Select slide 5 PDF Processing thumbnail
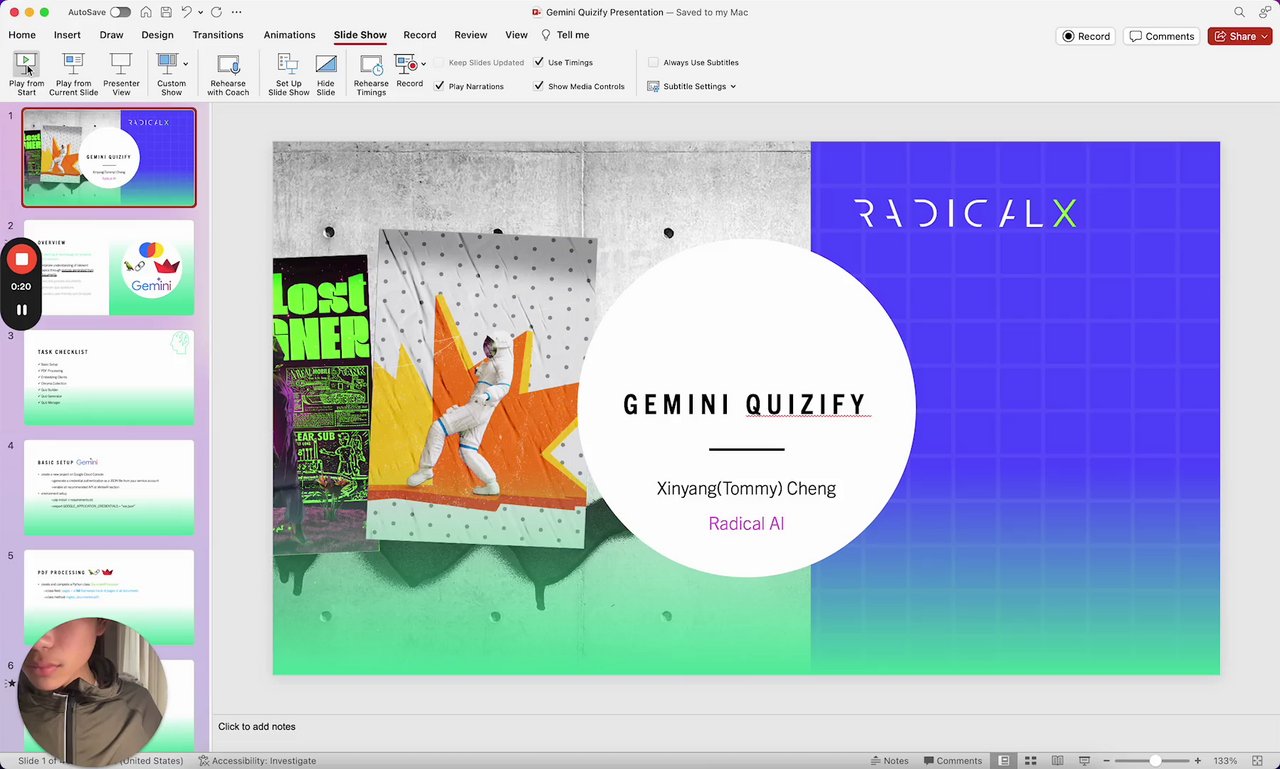Image resolution: width=1280 pixels, height=769 pixels. 109,598
